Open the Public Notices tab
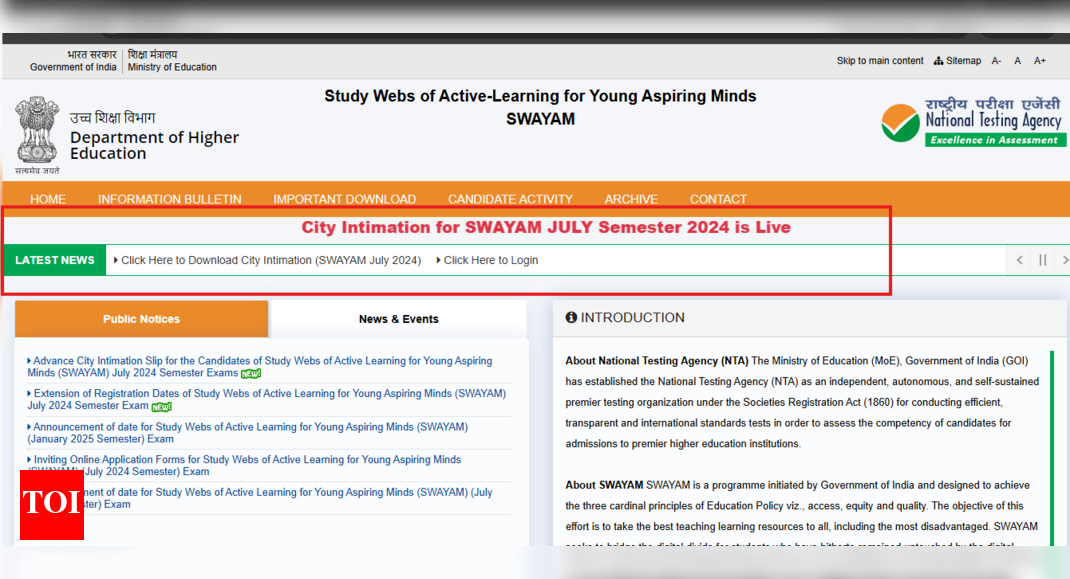The image size is (1070, 579). 141,318
